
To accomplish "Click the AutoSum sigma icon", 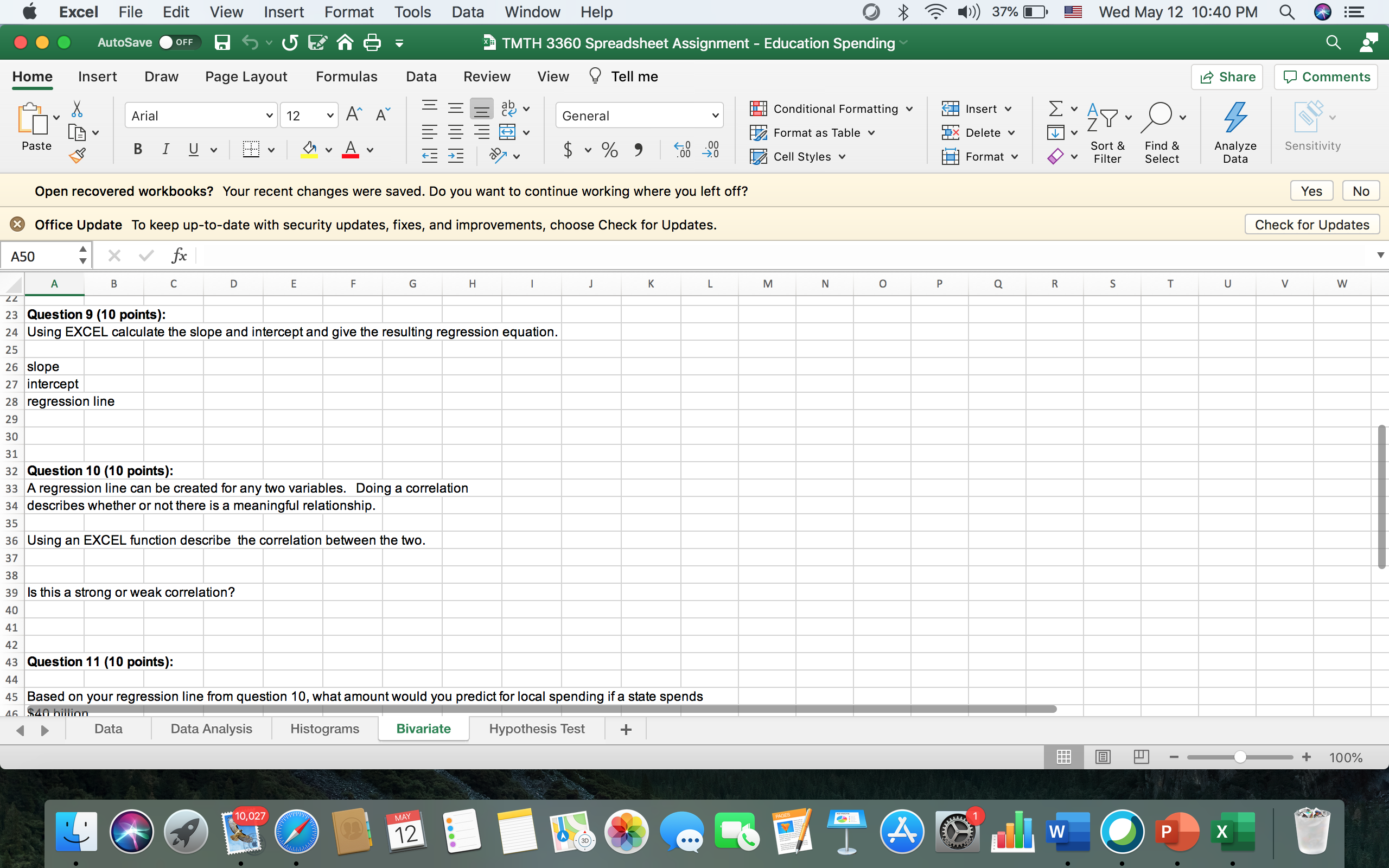I will [1055, 108].
